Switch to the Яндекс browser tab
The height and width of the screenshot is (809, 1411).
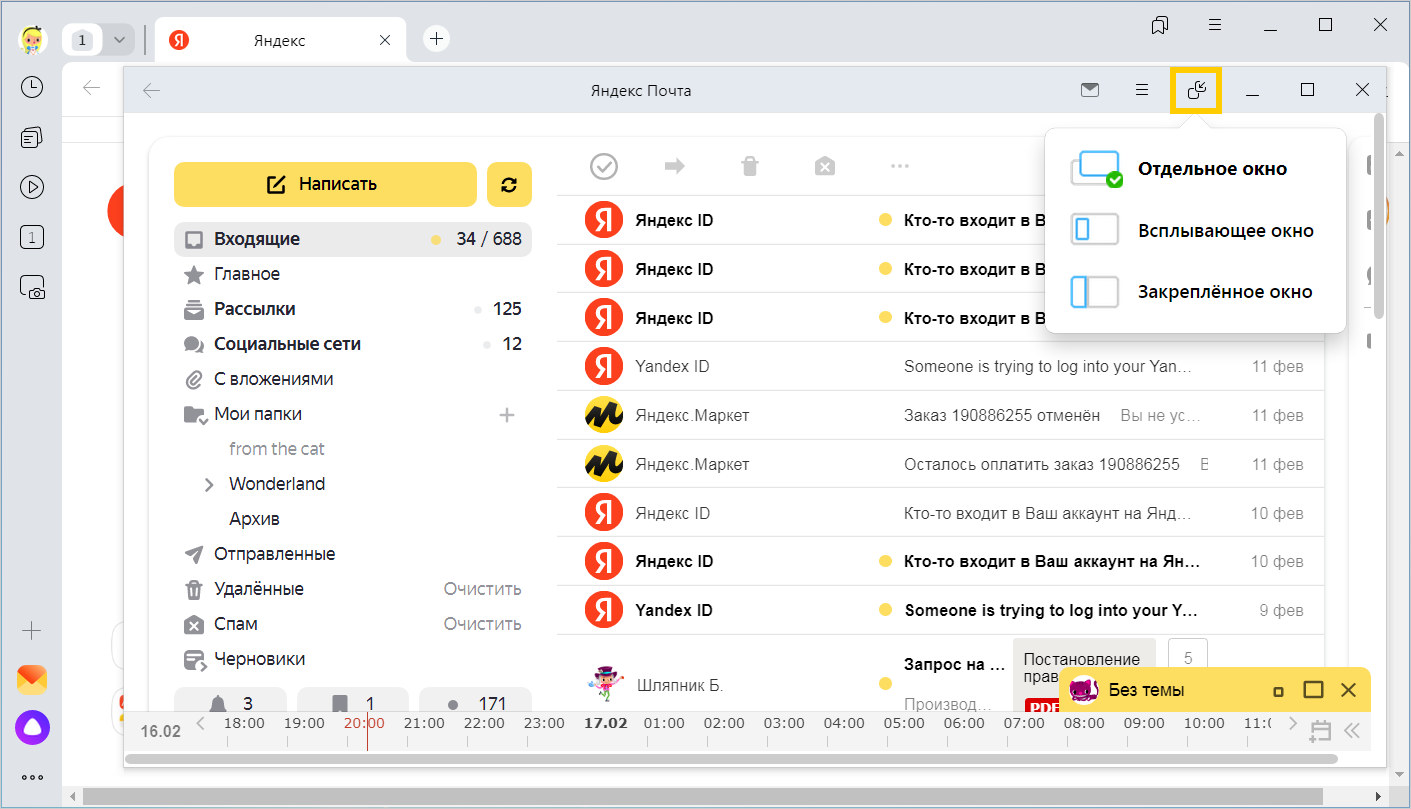tap(280, 40)
